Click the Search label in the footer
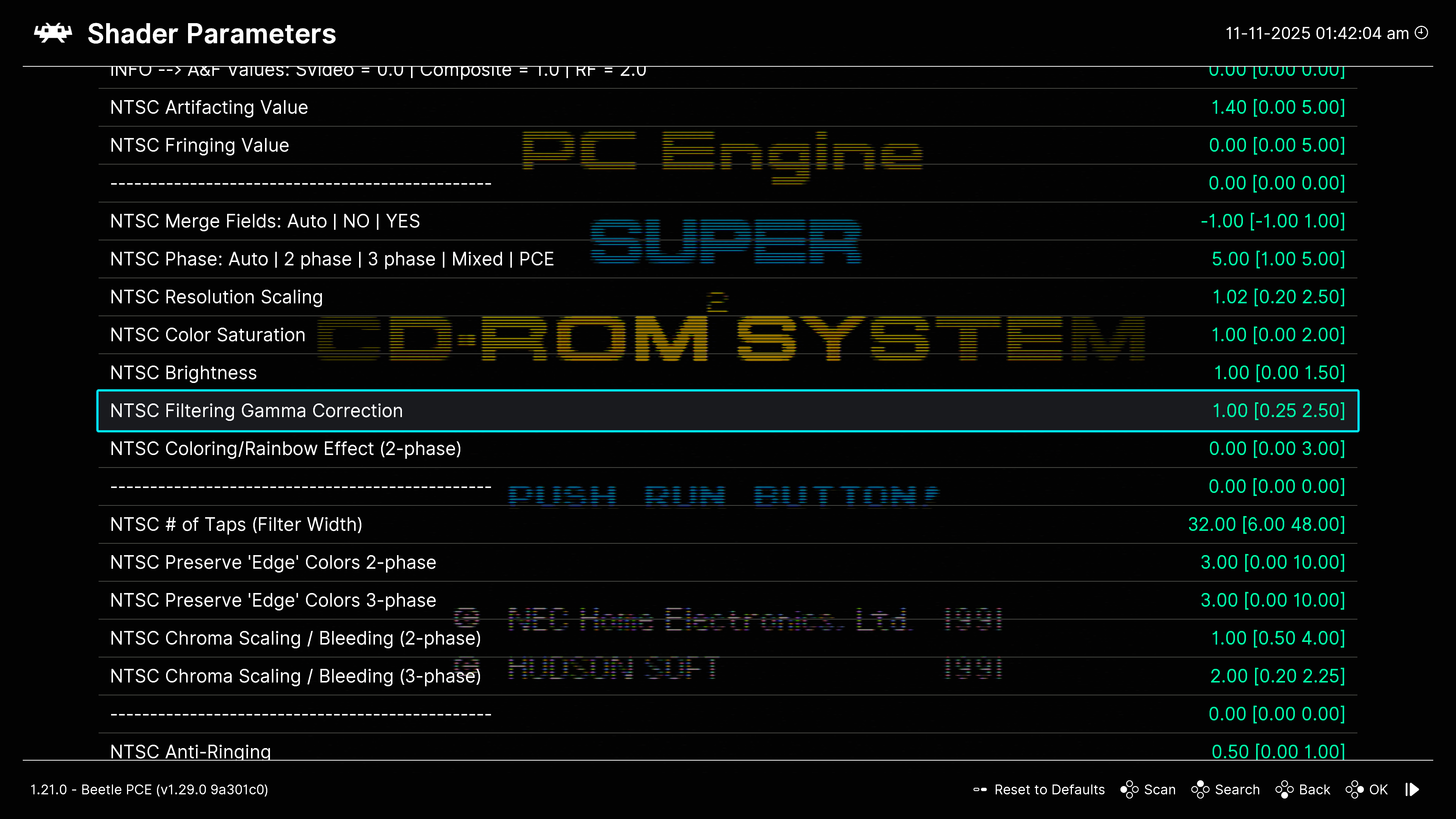Viewport: 1456px width, 819px height. coord(1237,789)
